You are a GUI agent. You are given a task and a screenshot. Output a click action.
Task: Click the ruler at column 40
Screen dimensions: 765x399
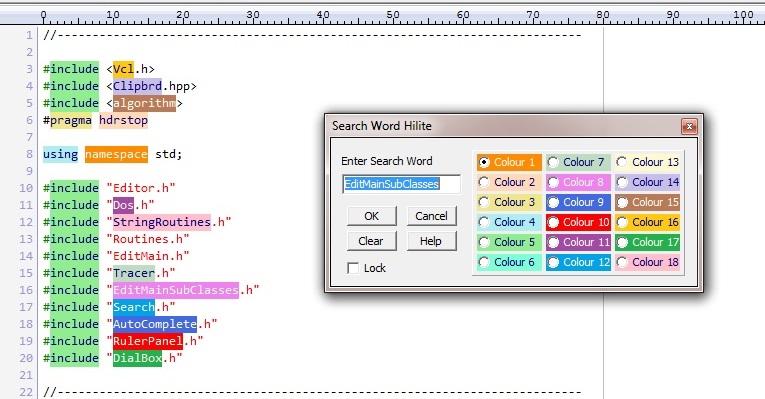[x=323, y=15]
